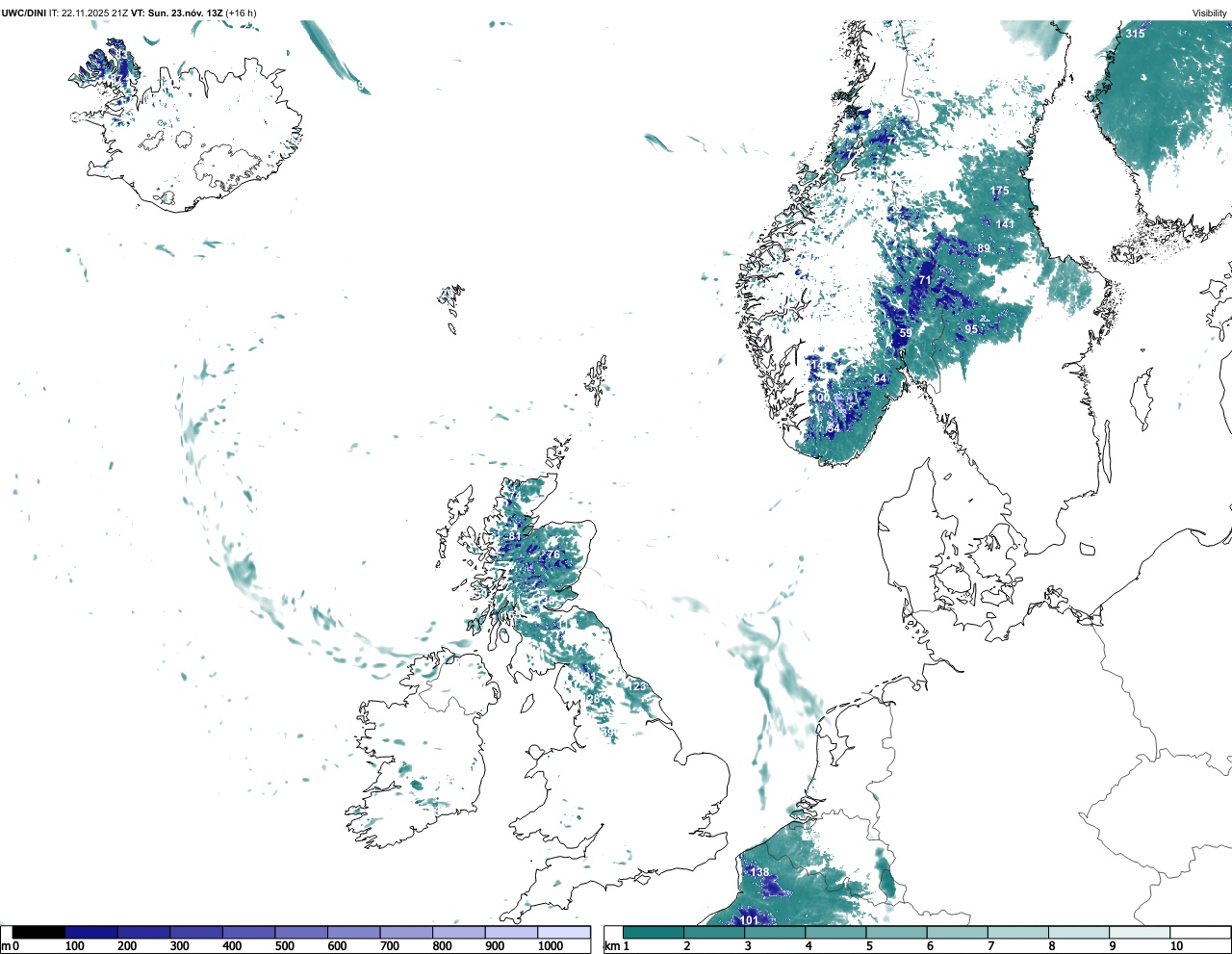Click the '76' value over Scotland
This screenshot has height=954, width=1232.
click(552, 554)
